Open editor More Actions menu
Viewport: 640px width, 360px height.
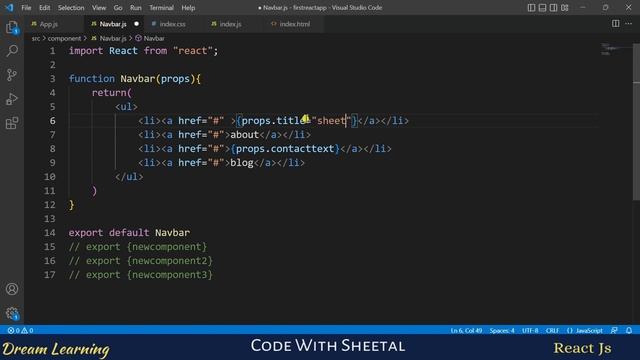click(x=629, y=24)
